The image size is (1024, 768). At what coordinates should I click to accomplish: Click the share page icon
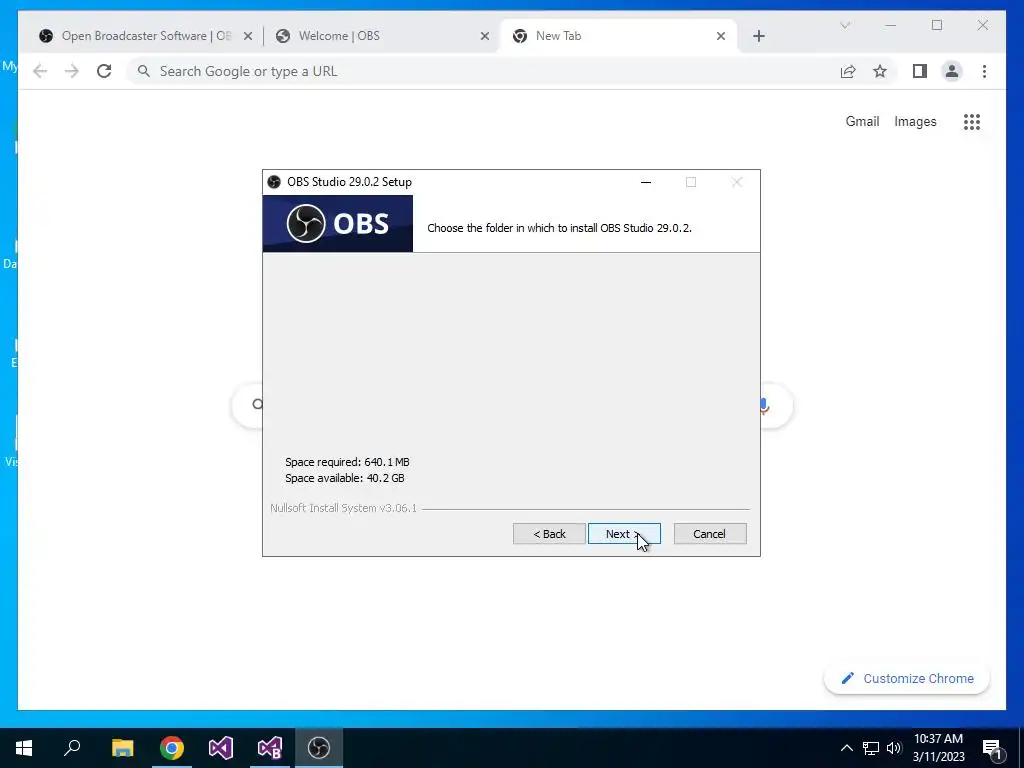848,71
